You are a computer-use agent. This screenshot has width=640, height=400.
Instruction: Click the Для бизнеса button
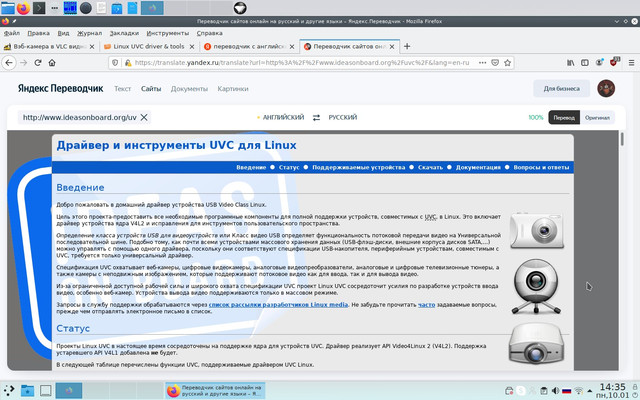click(x=562, y=89)
